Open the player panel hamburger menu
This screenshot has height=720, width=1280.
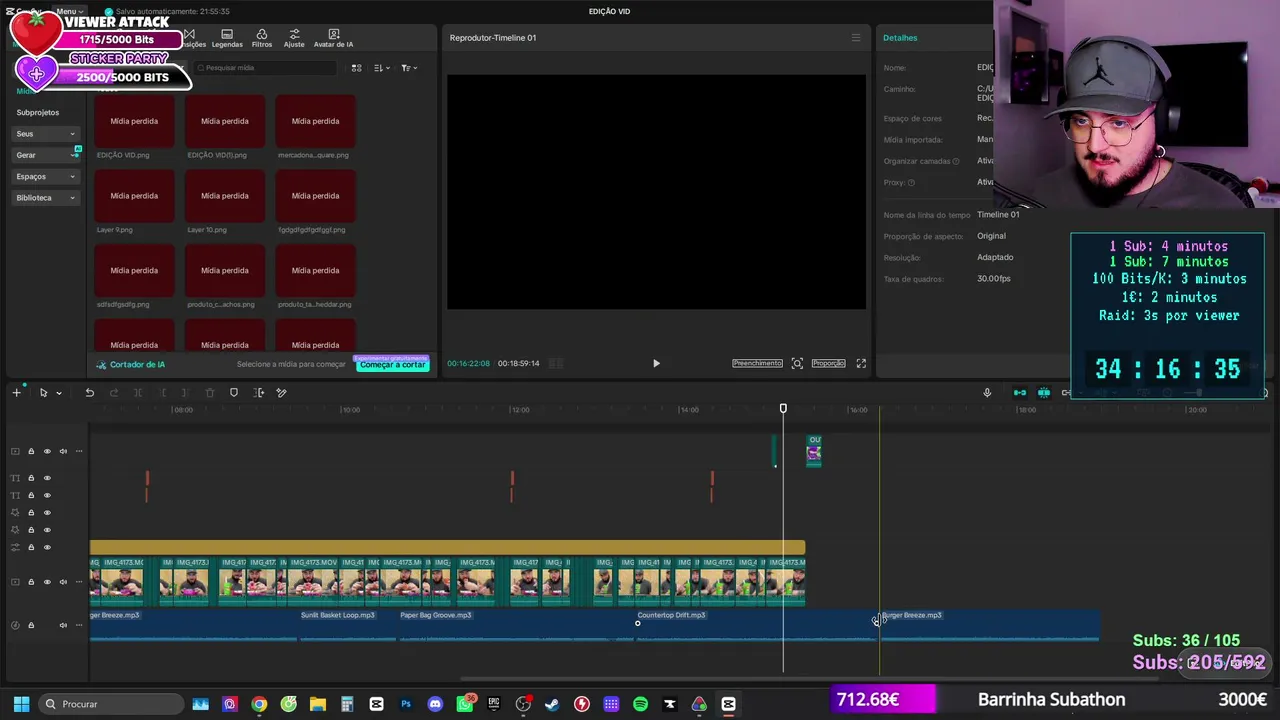tap(855, 38)
